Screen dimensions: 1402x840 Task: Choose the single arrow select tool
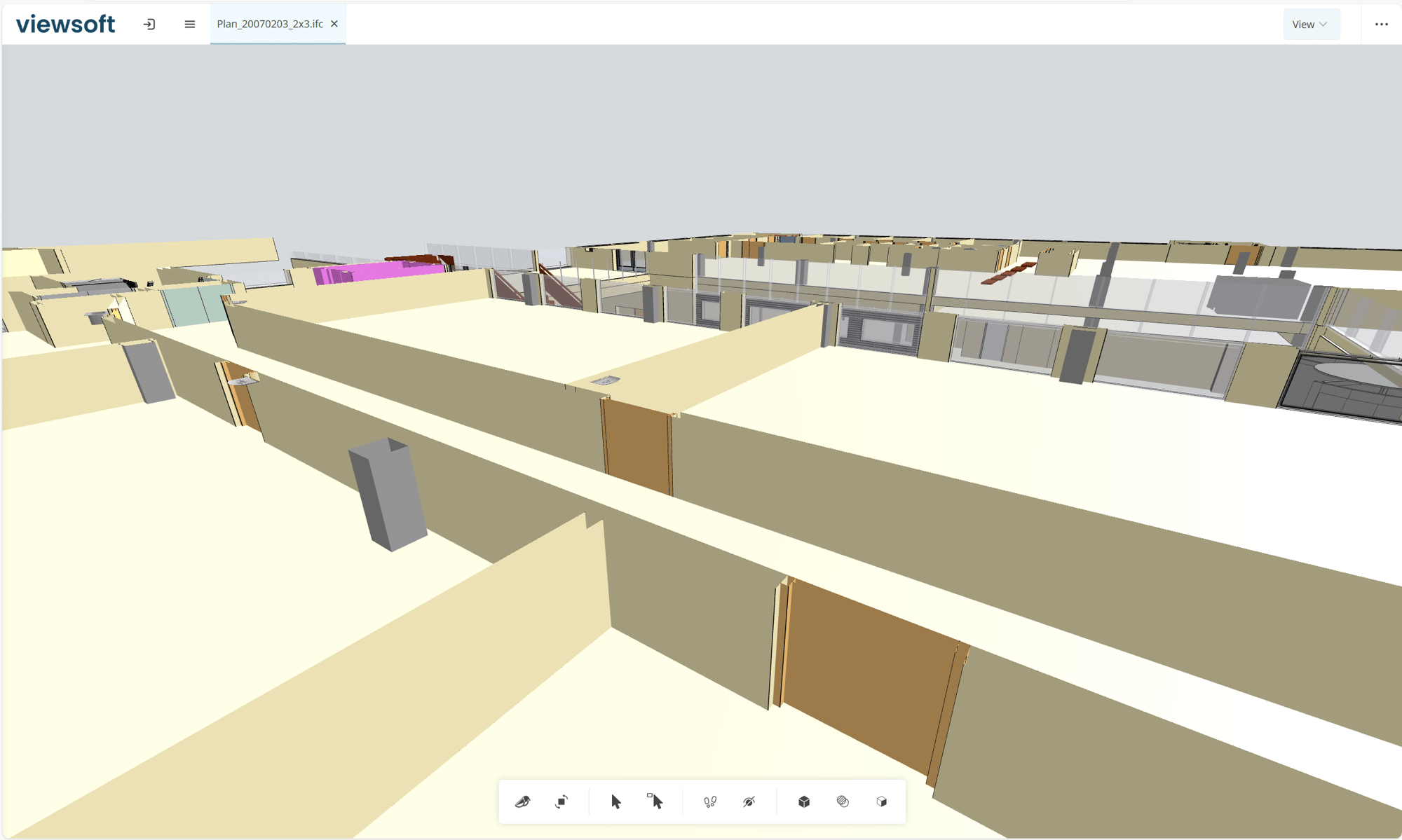coord(615,801)
